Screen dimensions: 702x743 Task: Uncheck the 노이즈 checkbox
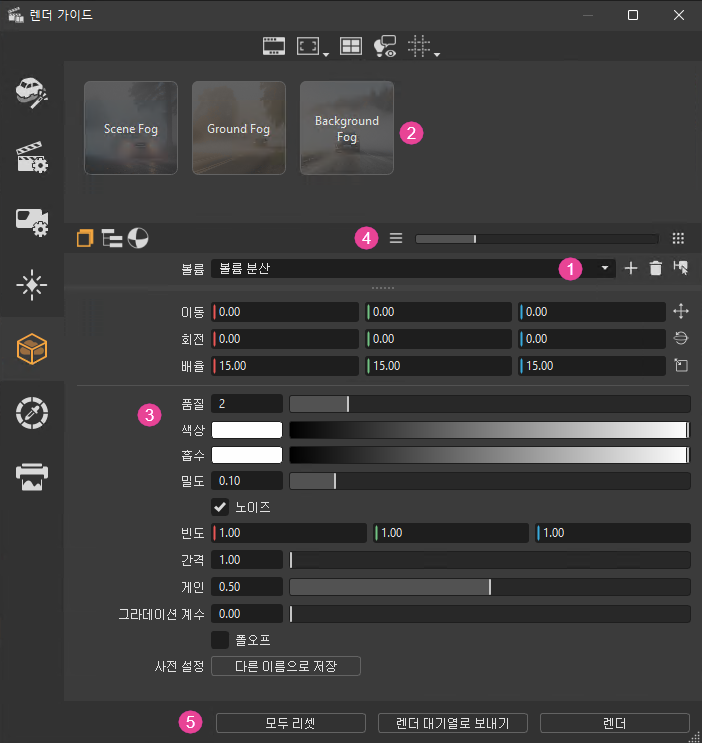pos(220,507)
